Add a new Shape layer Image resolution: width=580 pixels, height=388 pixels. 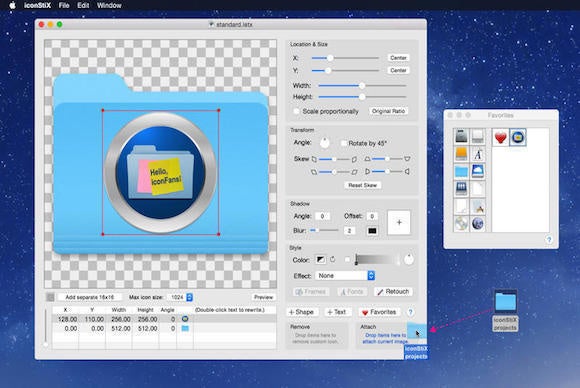coord(301,312)
